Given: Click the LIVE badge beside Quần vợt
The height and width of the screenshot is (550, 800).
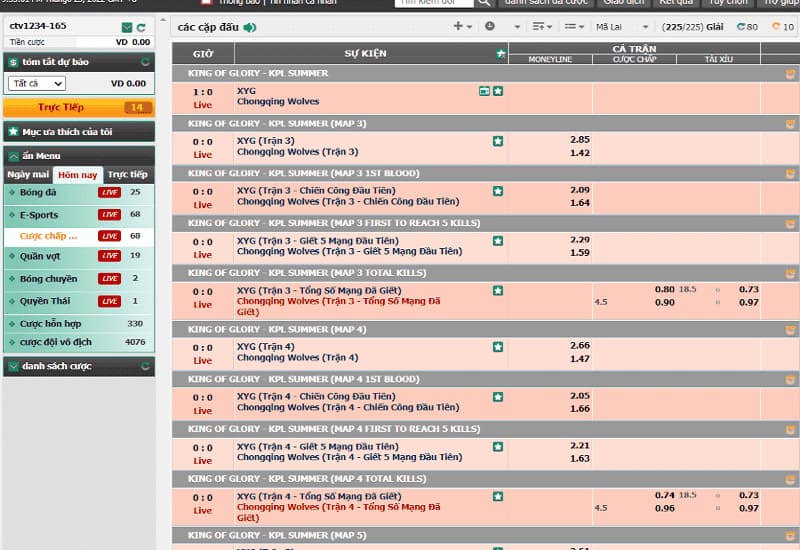Looking at the screenshot, I should coord(110,256).
